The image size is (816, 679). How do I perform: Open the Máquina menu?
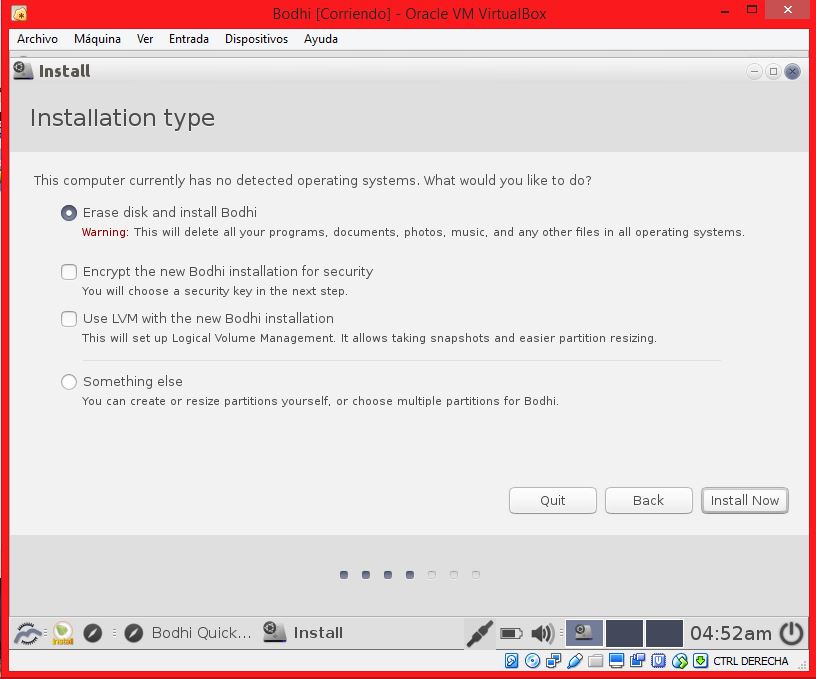click(97, 39)
